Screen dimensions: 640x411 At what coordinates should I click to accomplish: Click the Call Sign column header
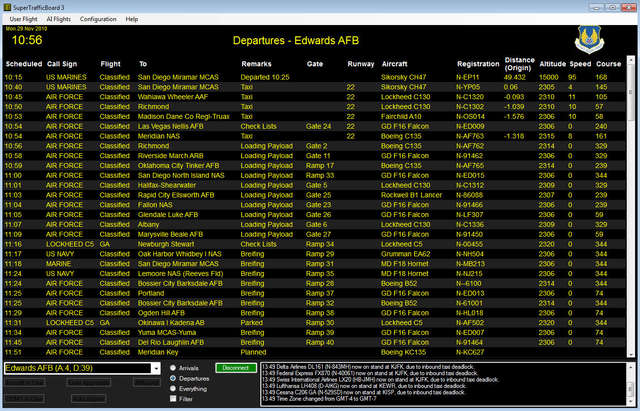[62, 64]
